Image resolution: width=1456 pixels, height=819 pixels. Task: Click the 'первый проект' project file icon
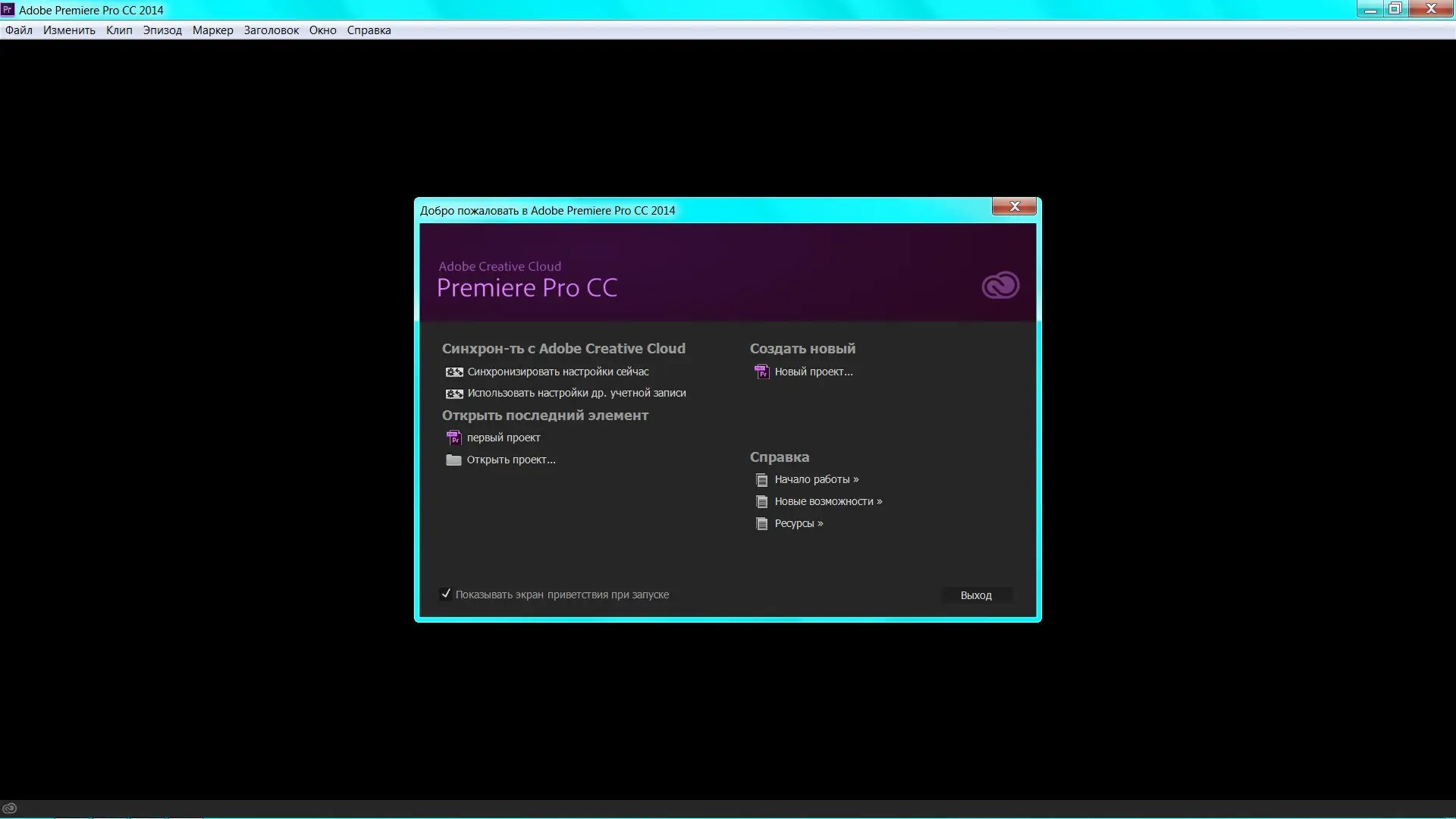coord(453,438)
